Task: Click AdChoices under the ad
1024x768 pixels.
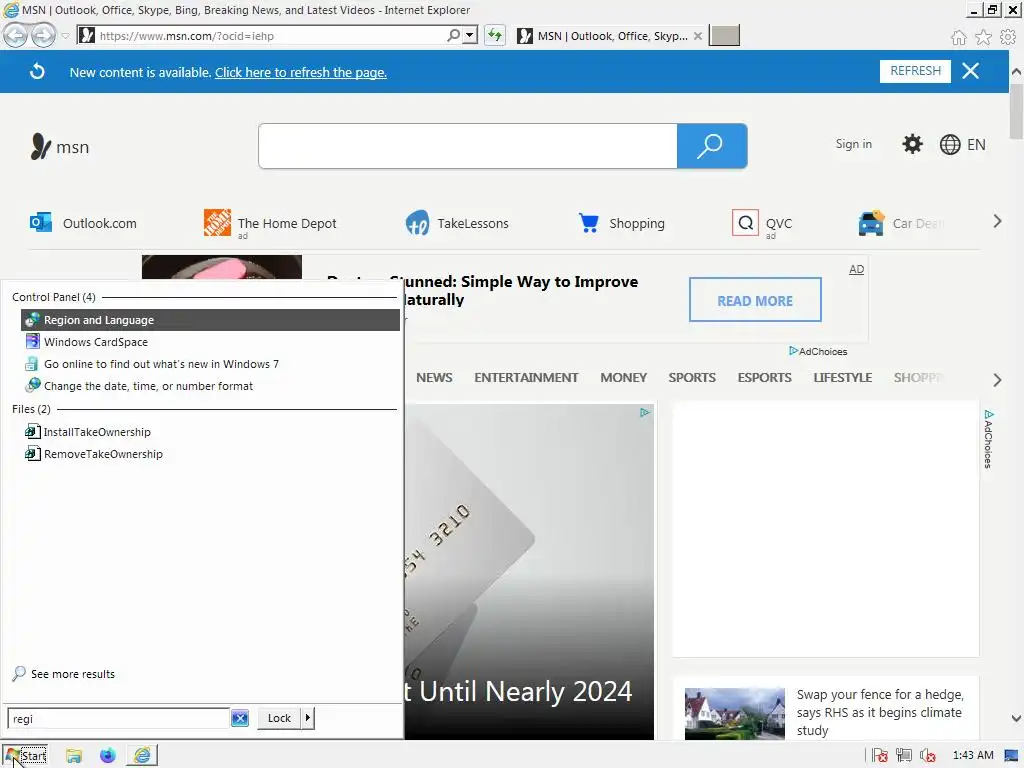Action: click(x=818, y=351)
